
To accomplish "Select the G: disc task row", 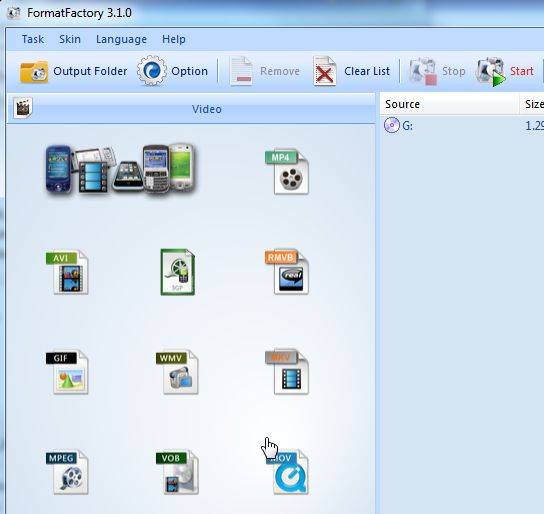I will 462,126.
